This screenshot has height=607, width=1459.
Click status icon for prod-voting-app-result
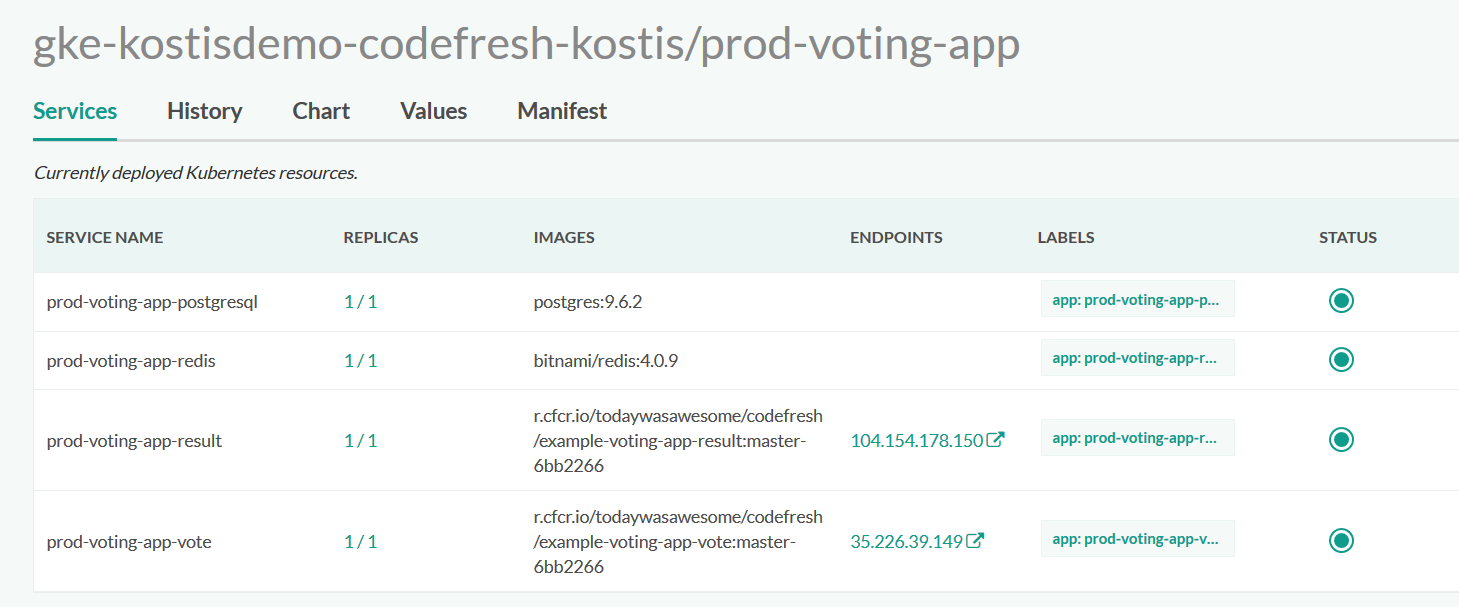tap(1341, 439)
